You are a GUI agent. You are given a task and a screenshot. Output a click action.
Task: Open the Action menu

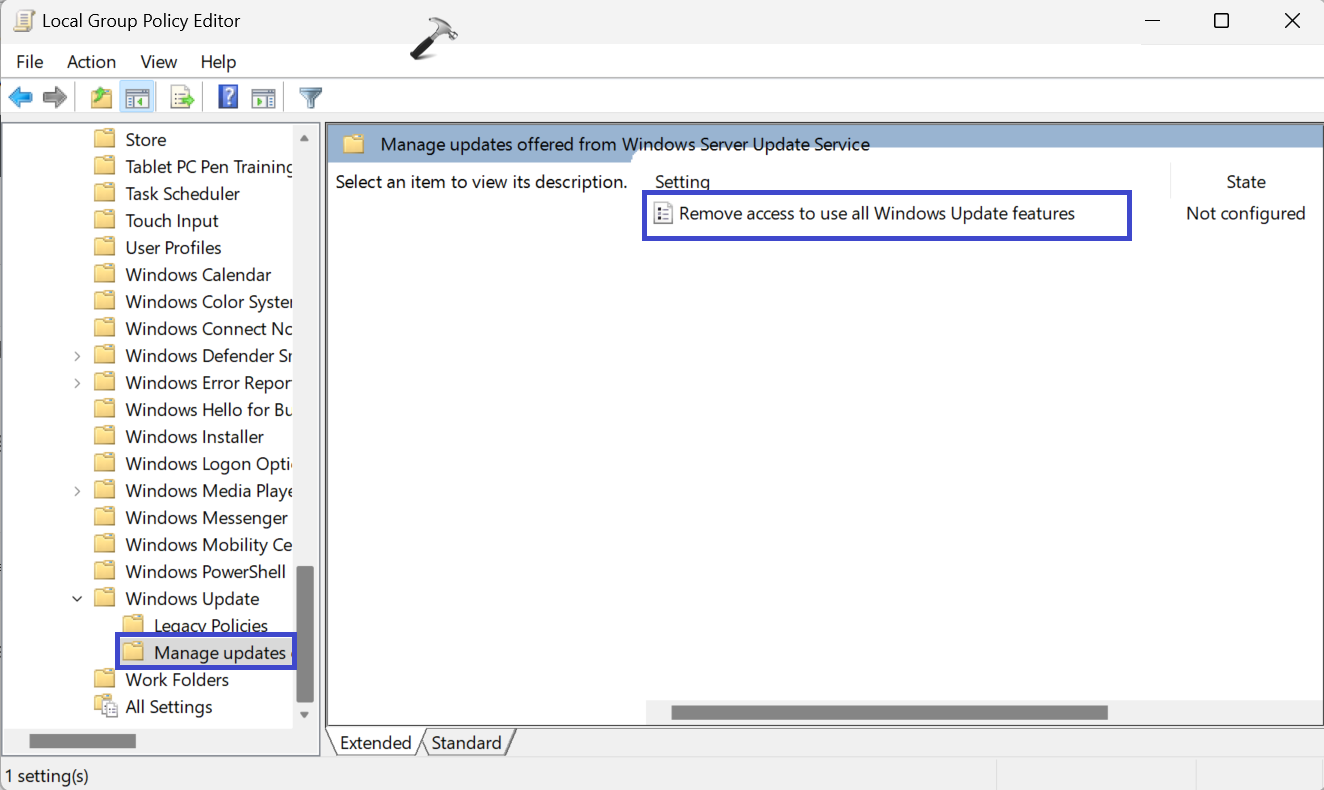pyautogui.click(x=92, y=62)
